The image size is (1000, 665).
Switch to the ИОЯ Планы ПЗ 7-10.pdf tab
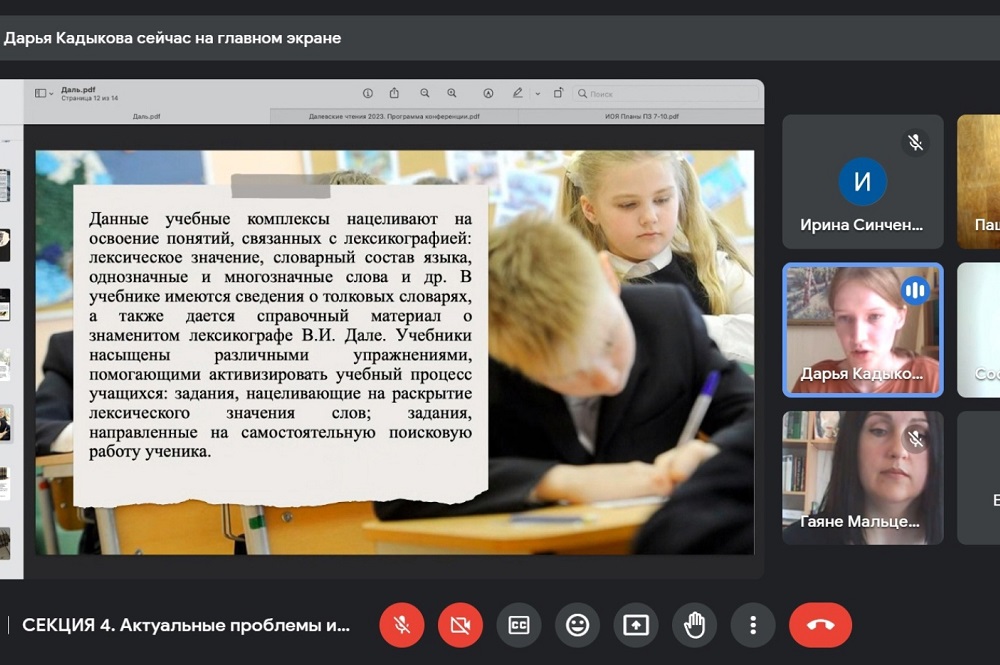tap(641, 116)
